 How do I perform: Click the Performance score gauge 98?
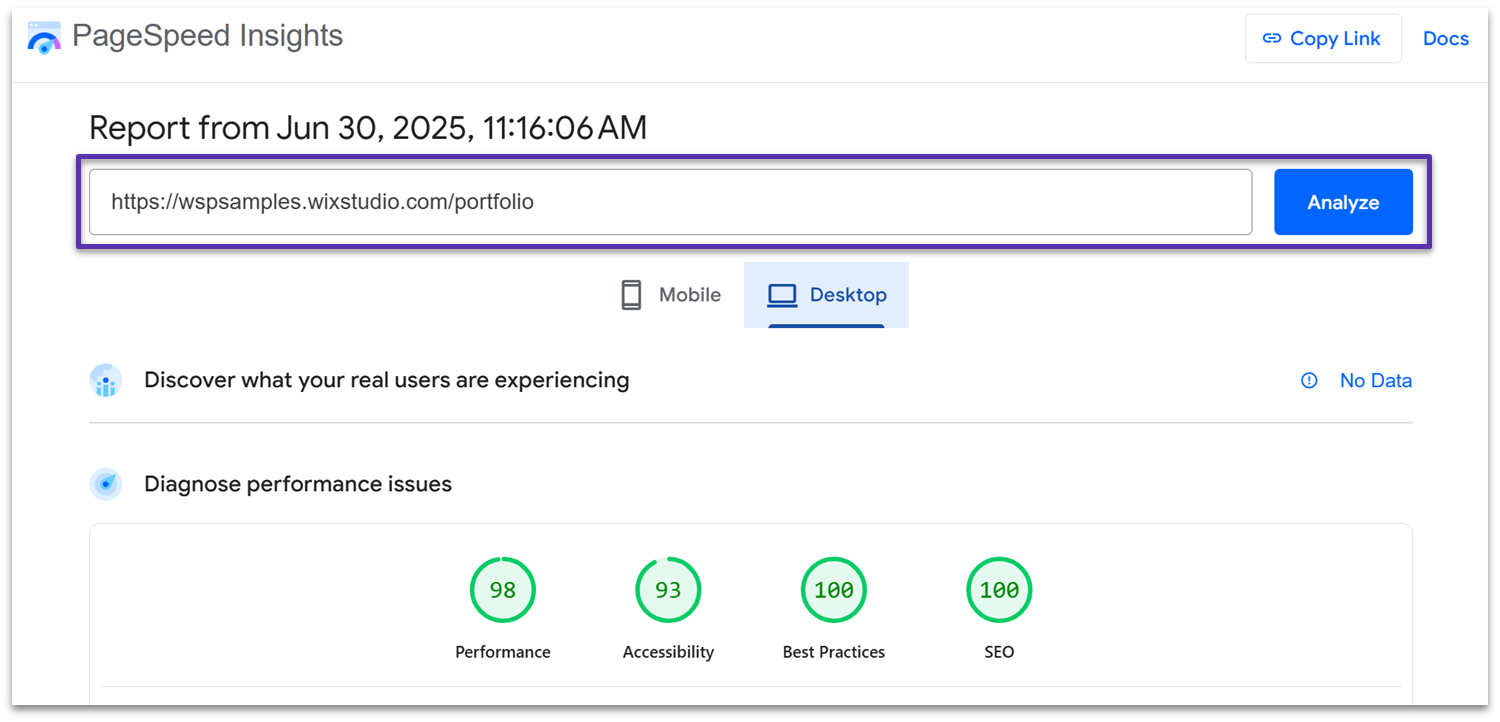tap(503, 590)
